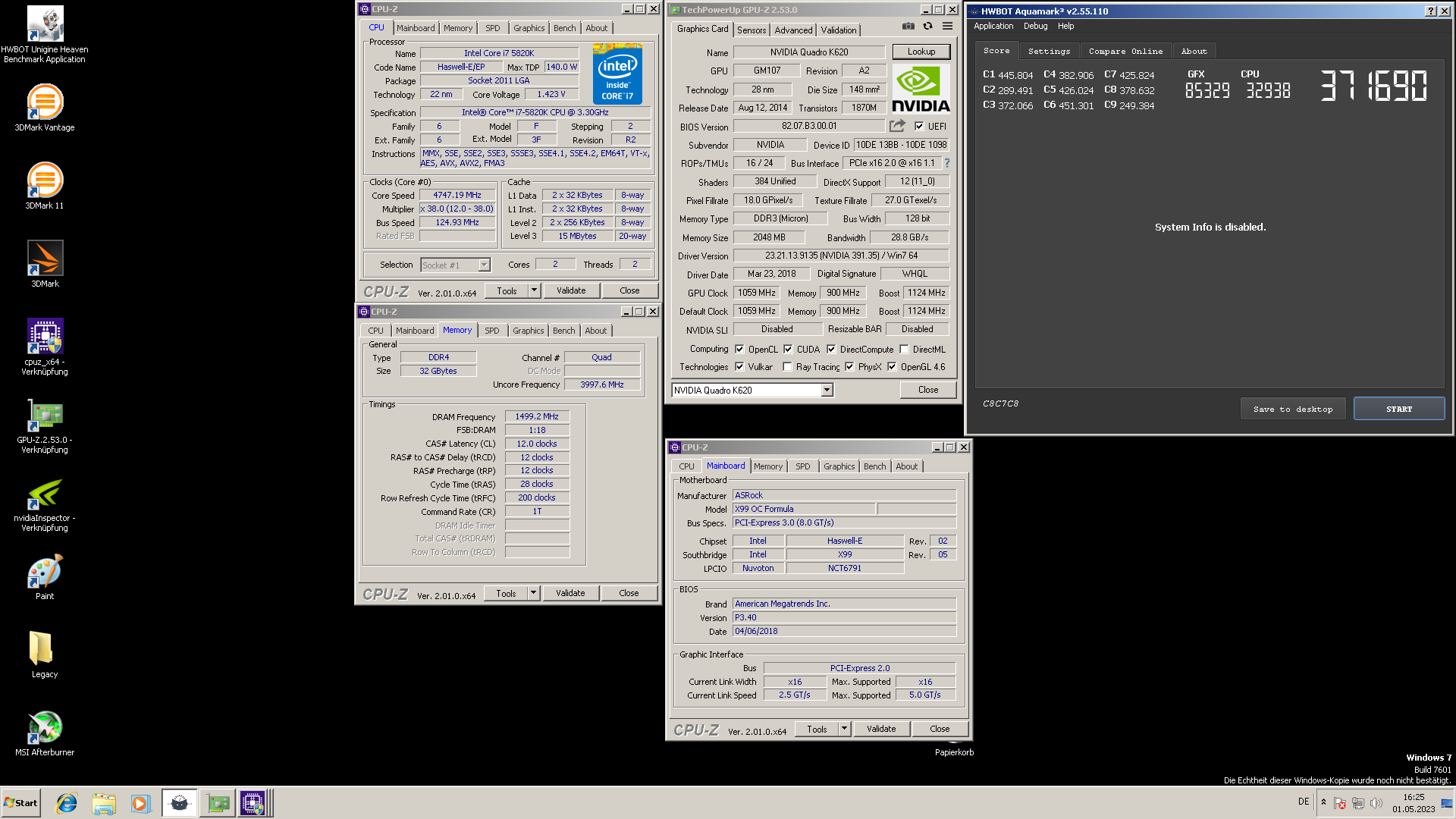The height and width of the screenshot is (819, 1456).
Task: Launch the 3DMark desktop shortcut
Action: tap(45, 263)
